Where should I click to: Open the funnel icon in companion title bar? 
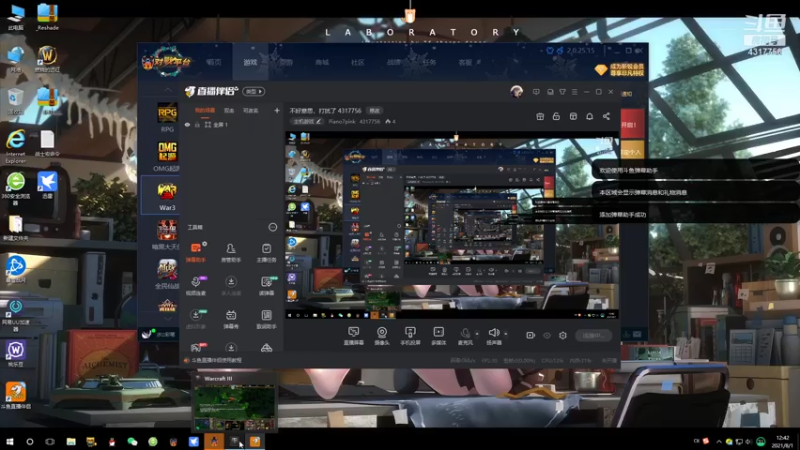click(562, 92)
